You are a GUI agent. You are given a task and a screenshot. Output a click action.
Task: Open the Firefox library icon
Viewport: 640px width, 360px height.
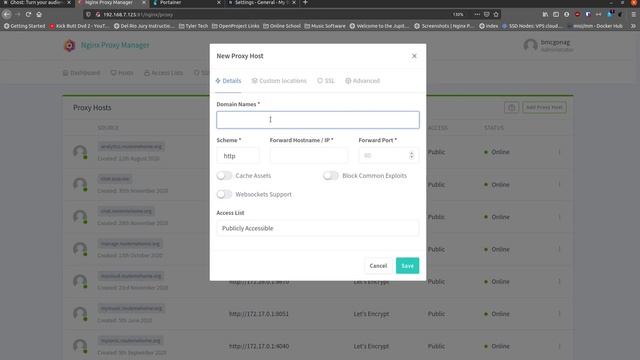point(545,14)
